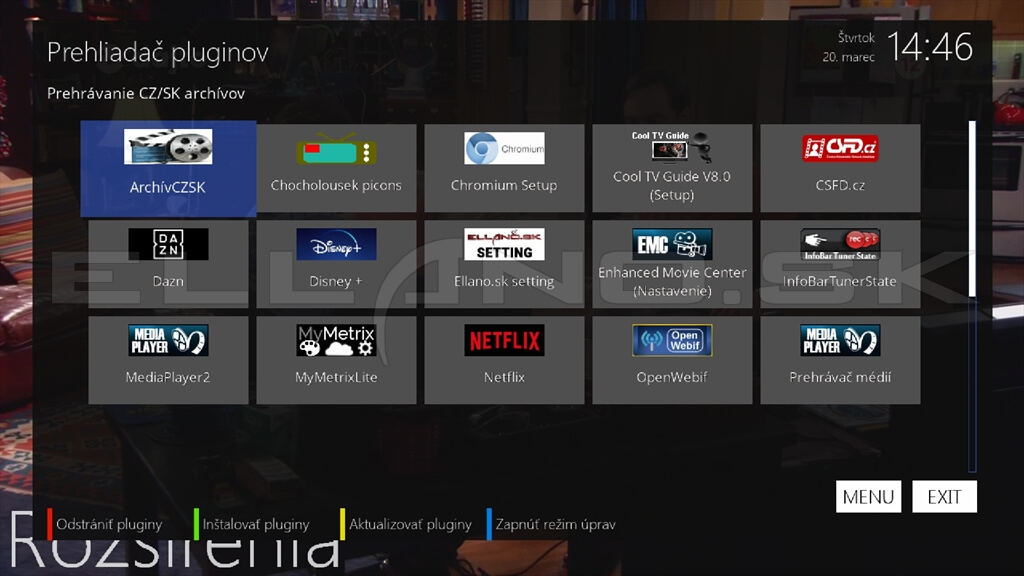Open the EMC camera icon
Image resolution: width=1024 pixels, height=576 pixels.
pyautogui.click(x=672, y=244)
